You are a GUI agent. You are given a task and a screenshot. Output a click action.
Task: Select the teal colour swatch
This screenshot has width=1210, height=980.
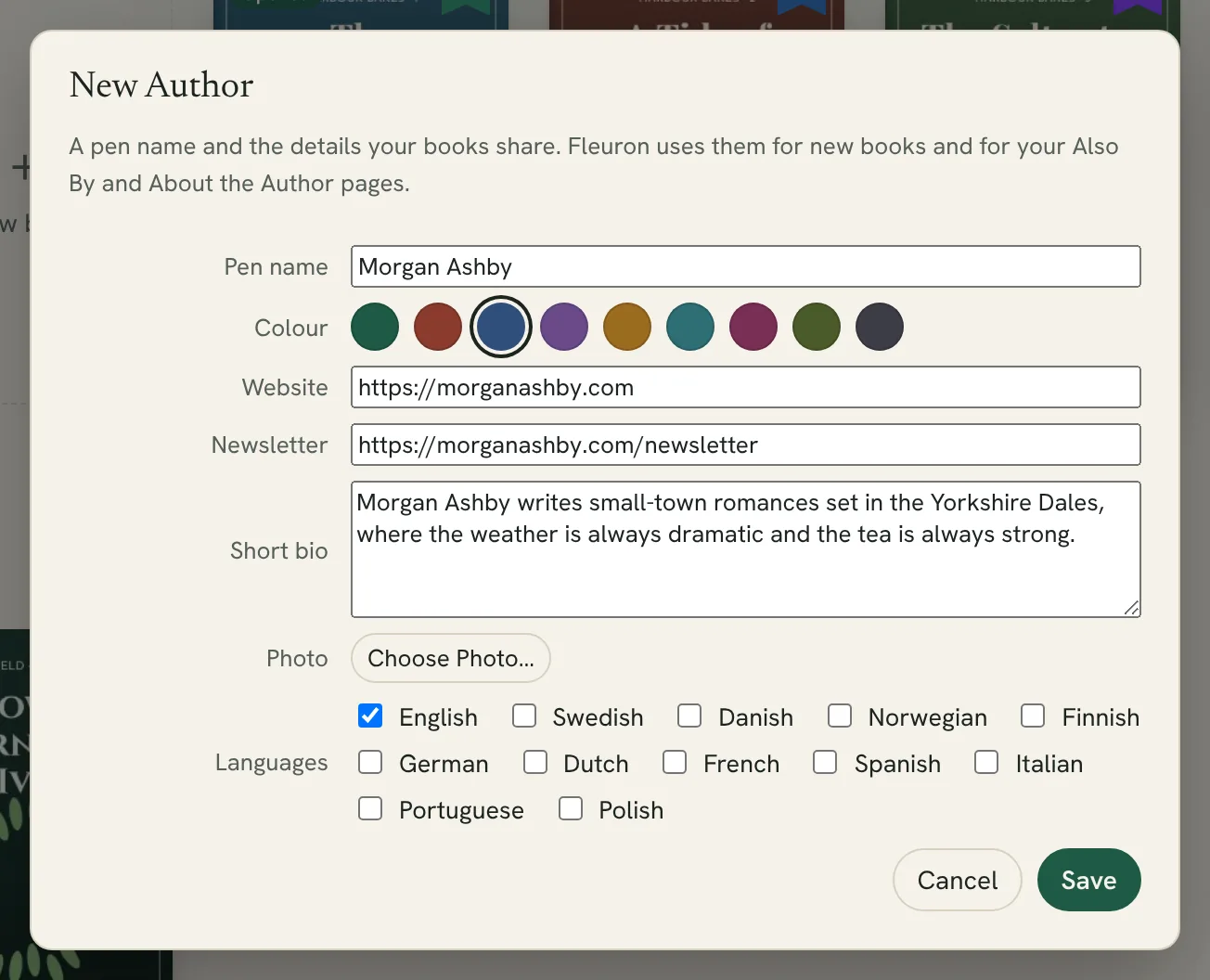tap(690, 327)
